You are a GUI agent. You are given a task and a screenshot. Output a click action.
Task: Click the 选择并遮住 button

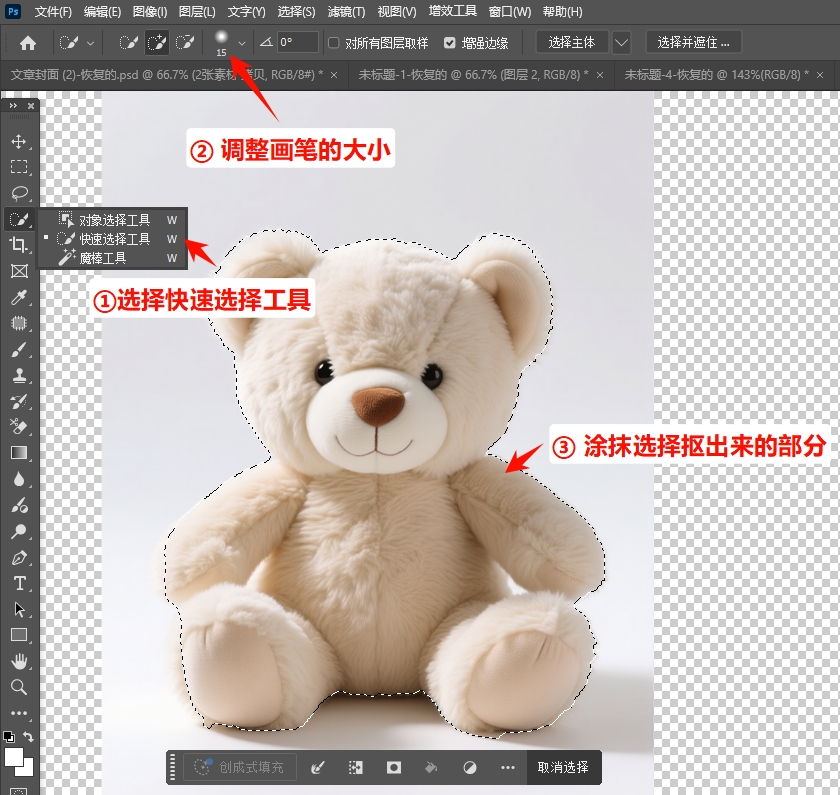click(694, 43)
